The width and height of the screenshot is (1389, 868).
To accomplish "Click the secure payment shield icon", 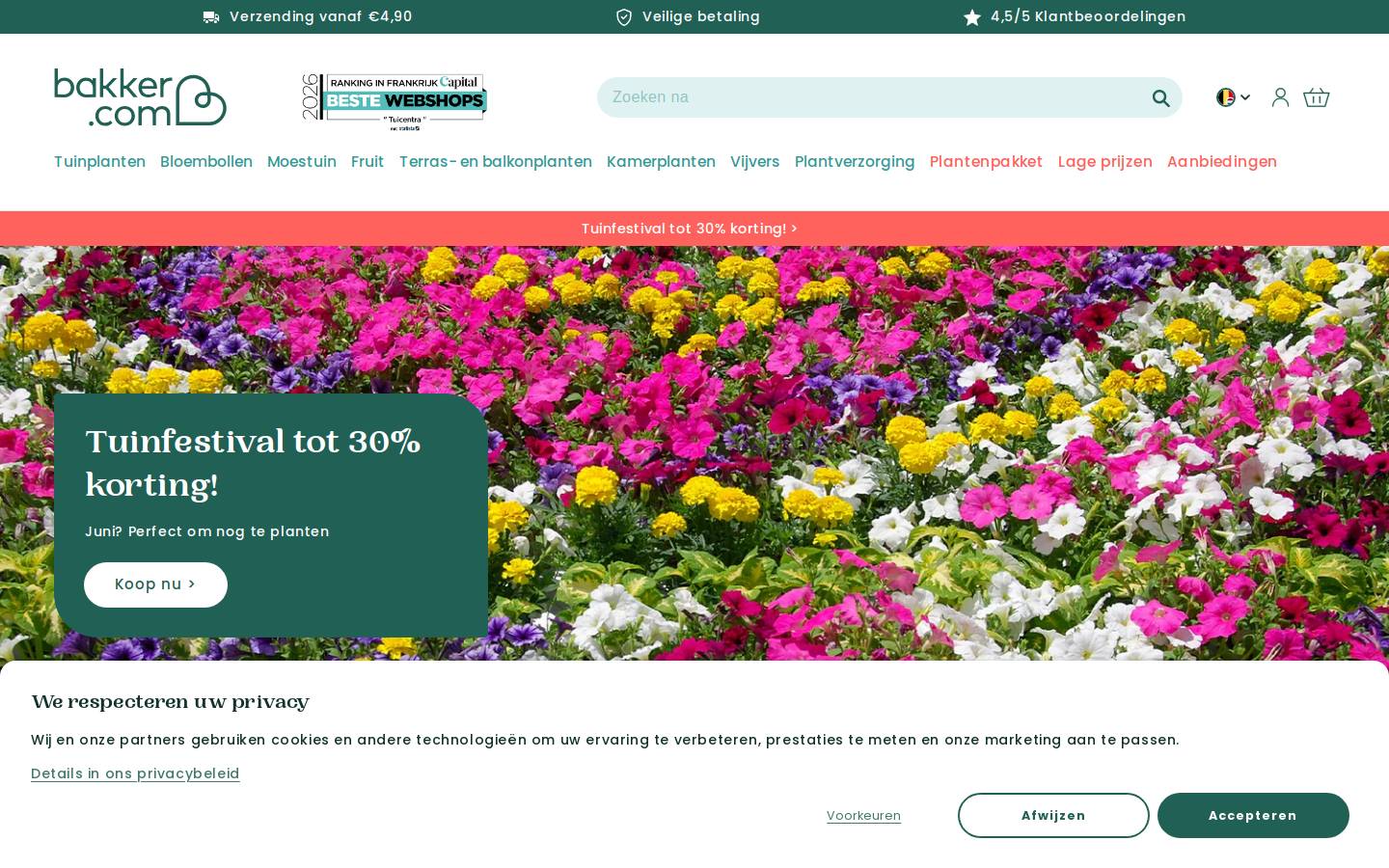I will (x=624, y=17).
